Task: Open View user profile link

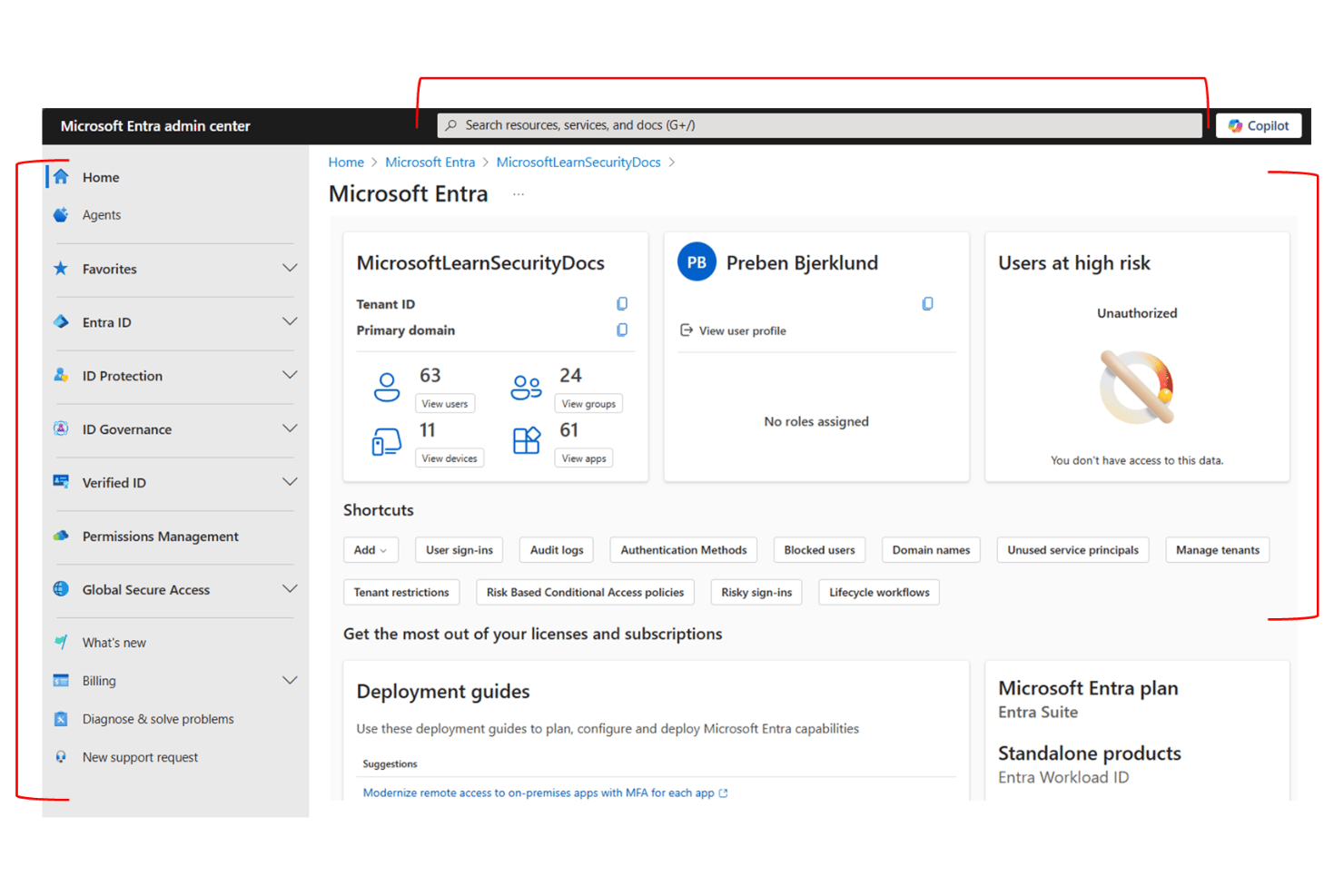Action: pos(733,330)
